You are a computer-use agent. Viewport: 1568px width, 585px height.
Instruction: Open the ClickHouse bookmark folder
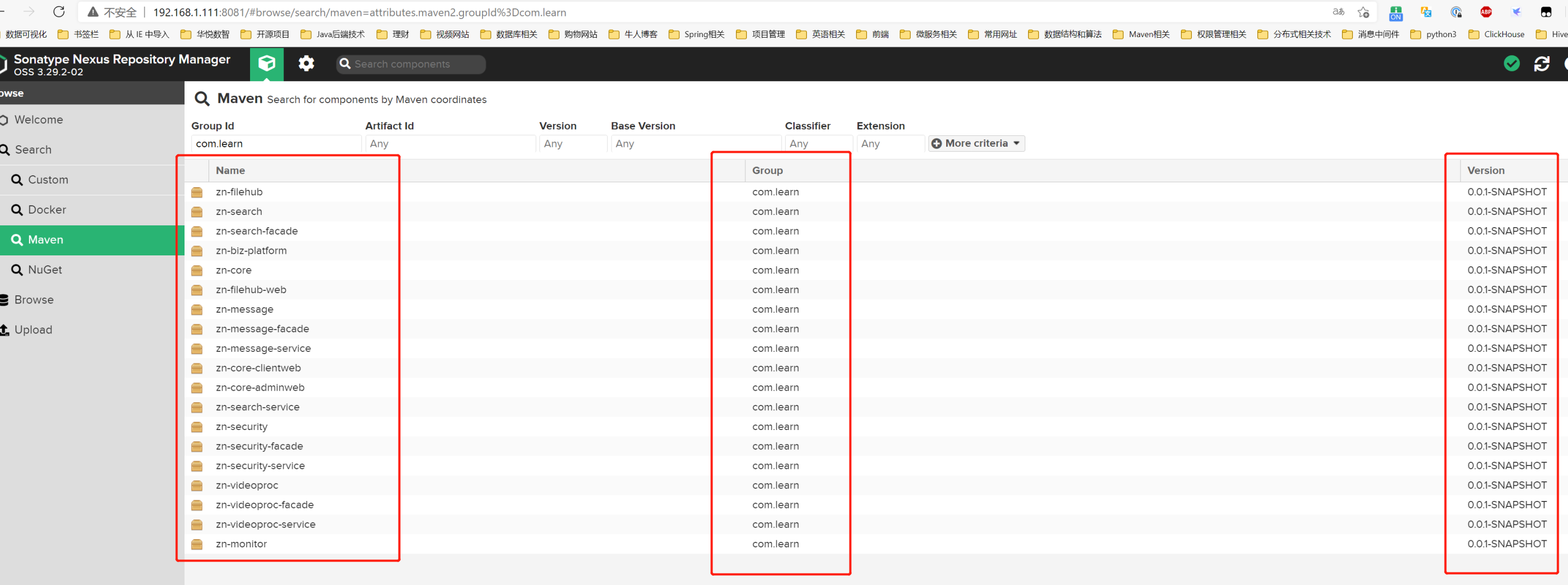pyautogui.click(x=1496, y=34)
